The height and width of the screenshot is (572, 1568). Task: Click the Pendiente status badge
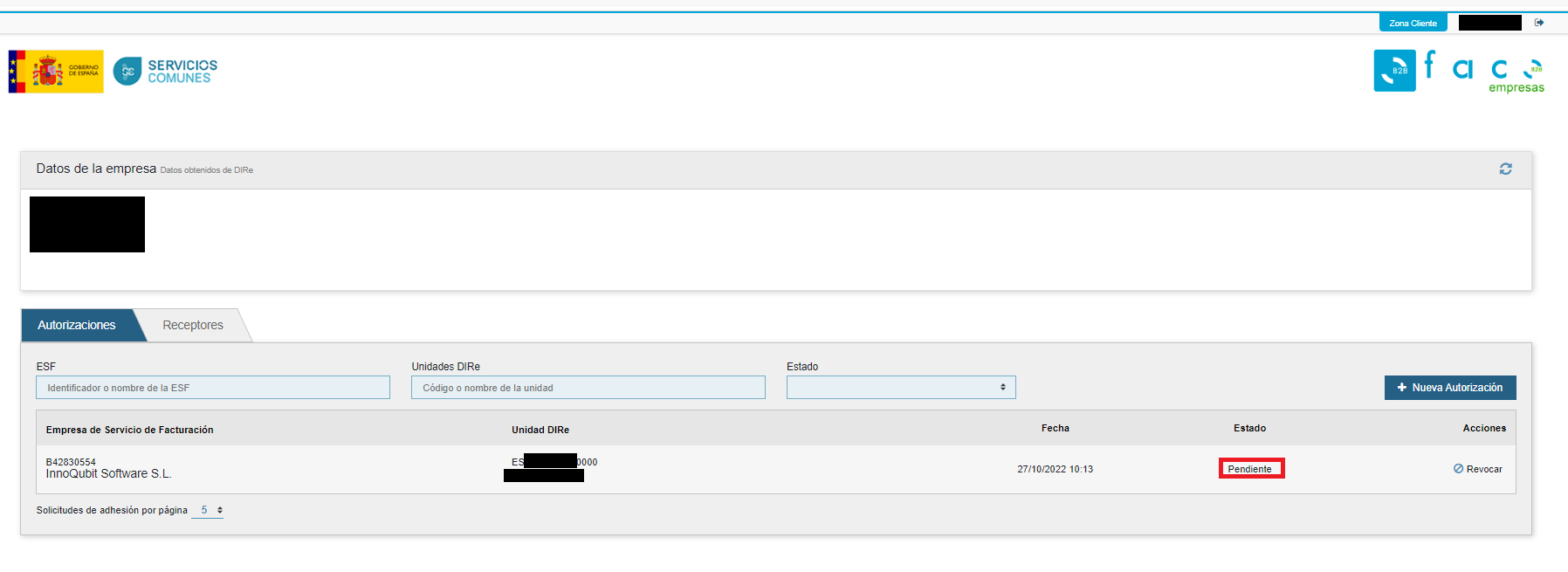pyautogui.click(x=1250, y=469)
